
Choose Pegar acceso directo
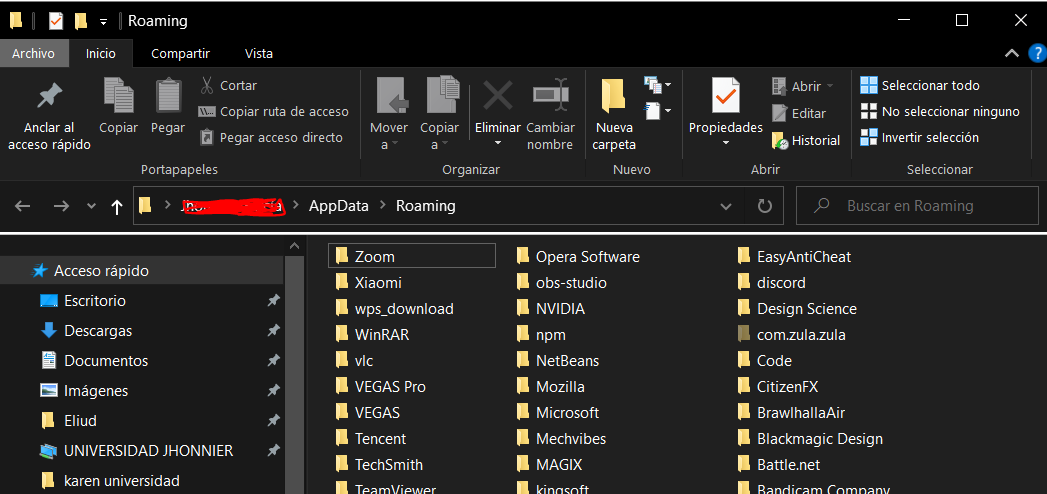tap(272, 138)
